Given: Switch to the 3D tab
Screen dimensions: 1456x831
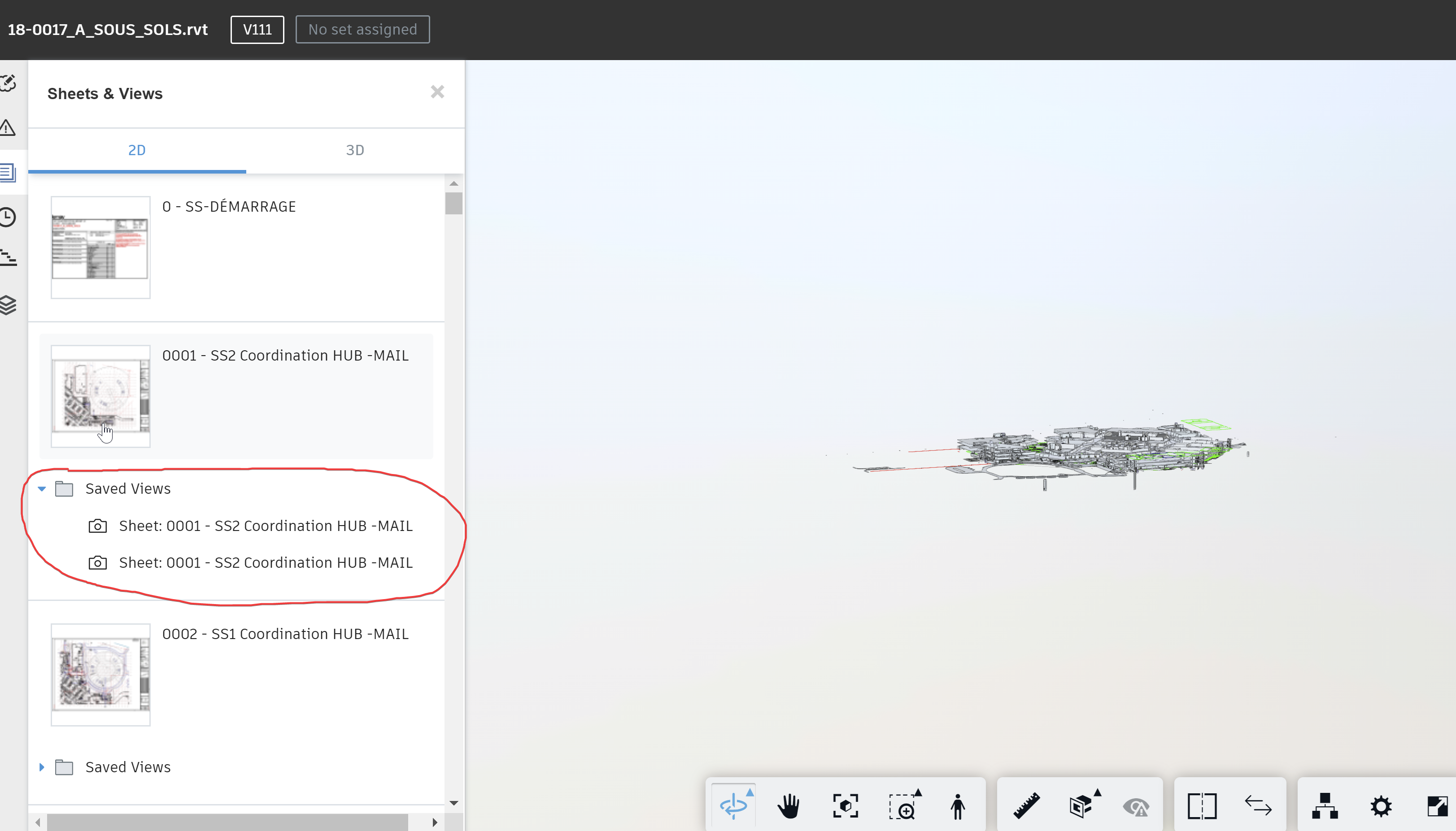Looking at the screenshot, I should [355, 149].
